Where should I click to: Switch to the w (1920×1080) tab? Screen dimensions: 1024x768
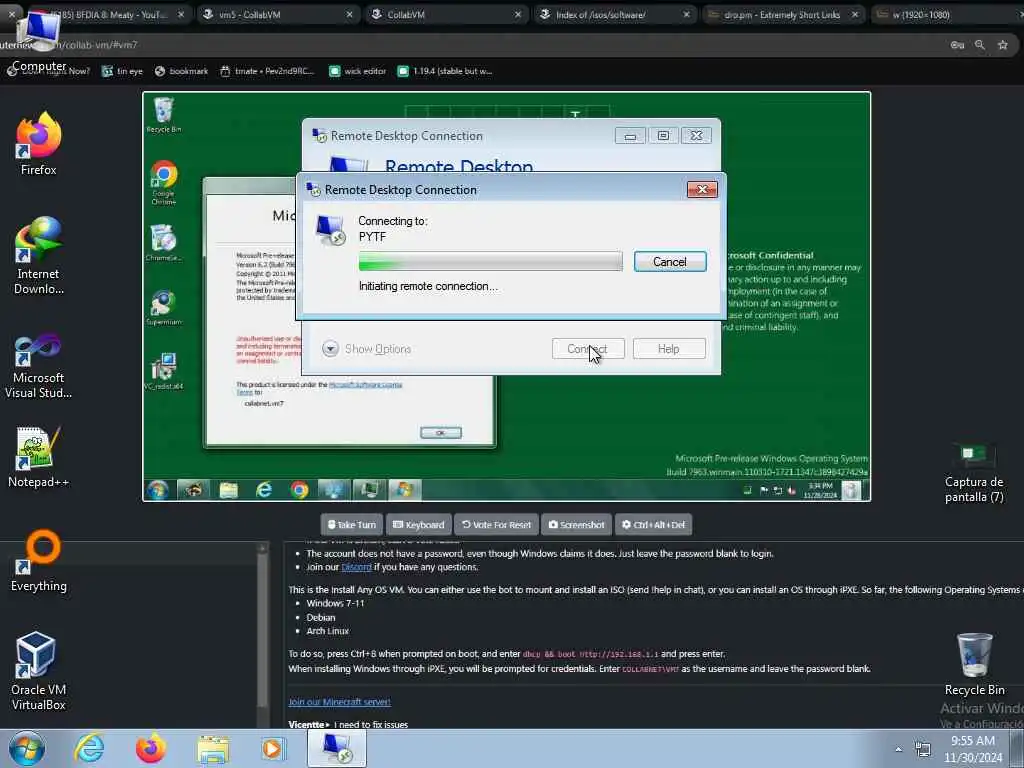click(947, 14)
